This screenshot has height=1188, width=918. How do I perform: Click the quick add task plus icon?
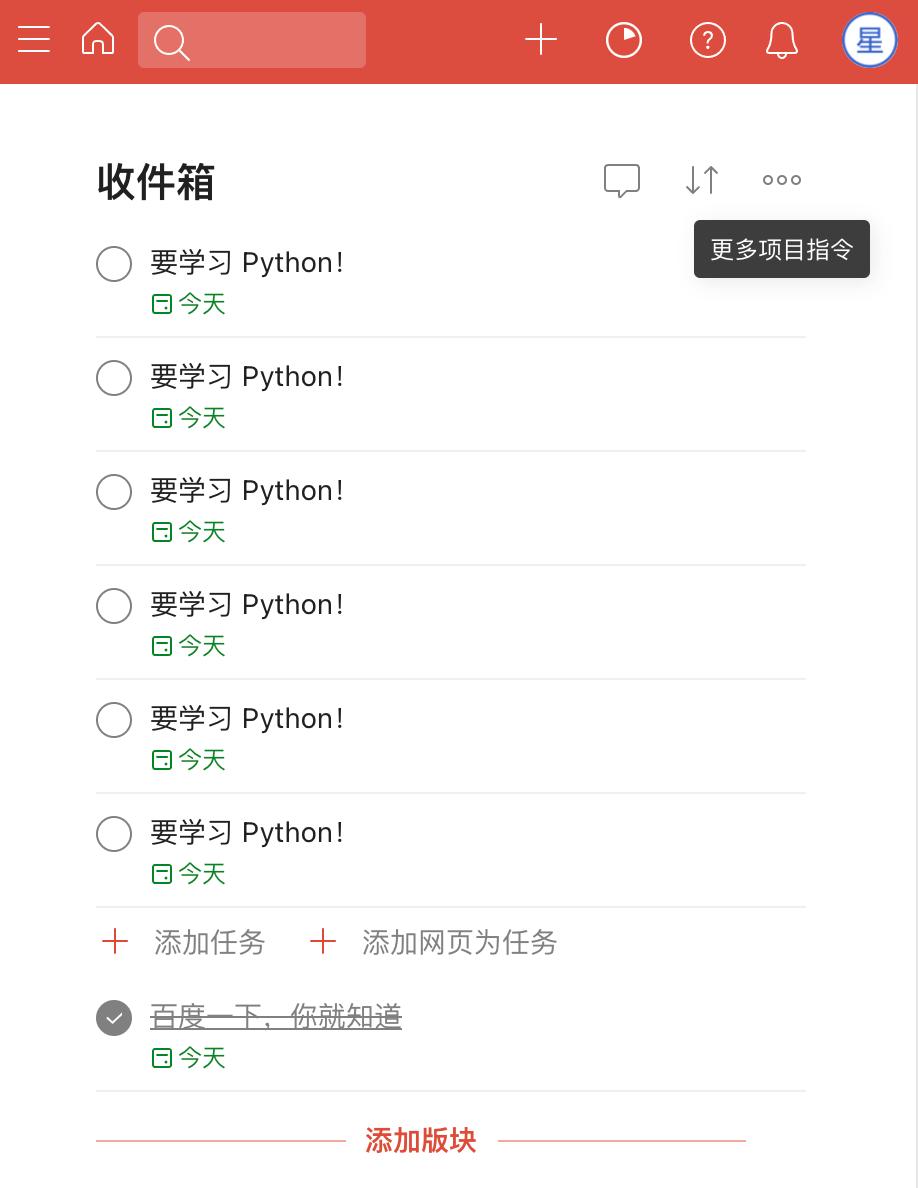coord(541,40)
